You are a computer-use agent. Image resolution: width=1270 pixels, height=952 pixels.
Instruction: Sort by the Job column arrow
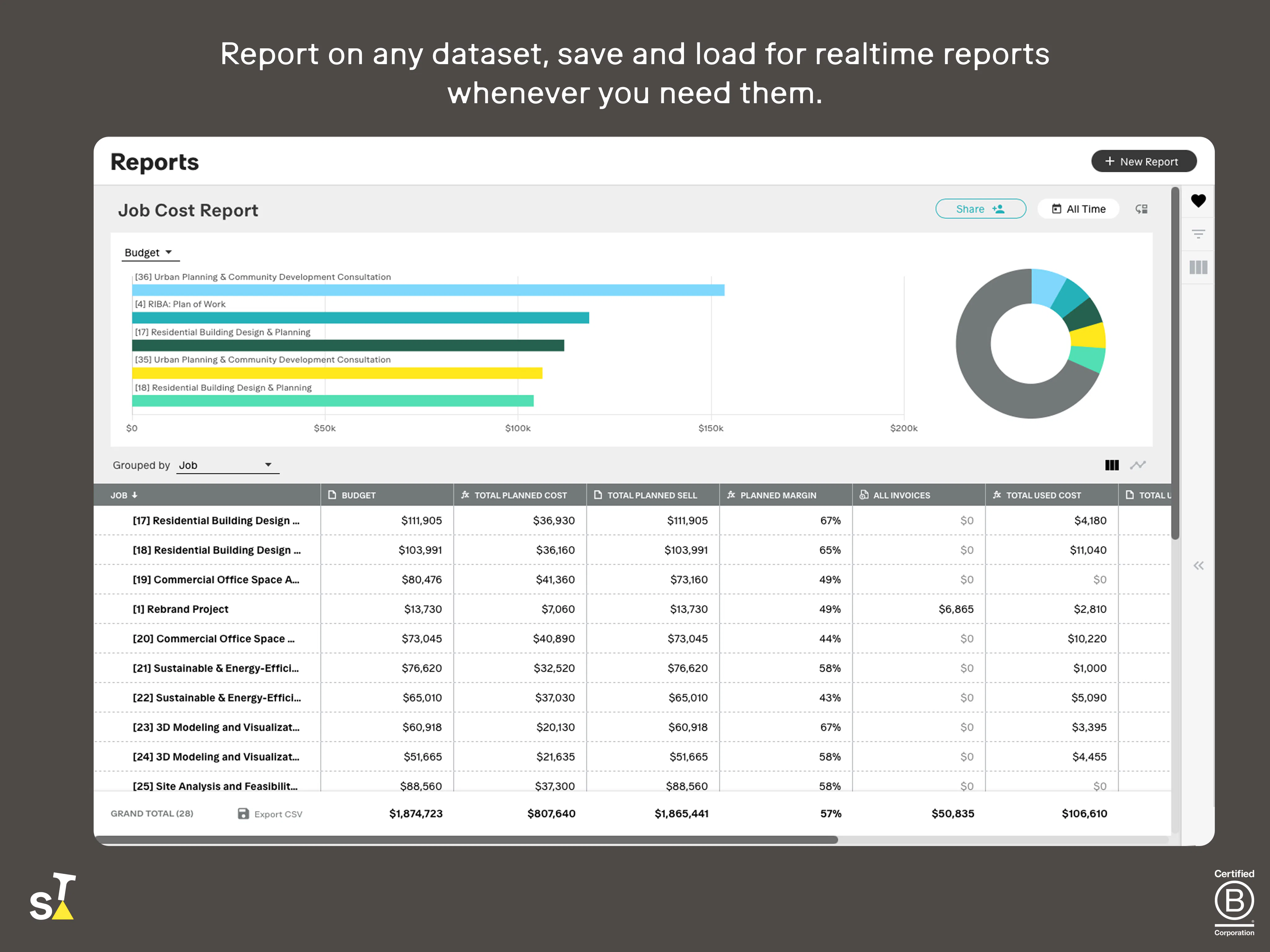(x=134, y=495)
